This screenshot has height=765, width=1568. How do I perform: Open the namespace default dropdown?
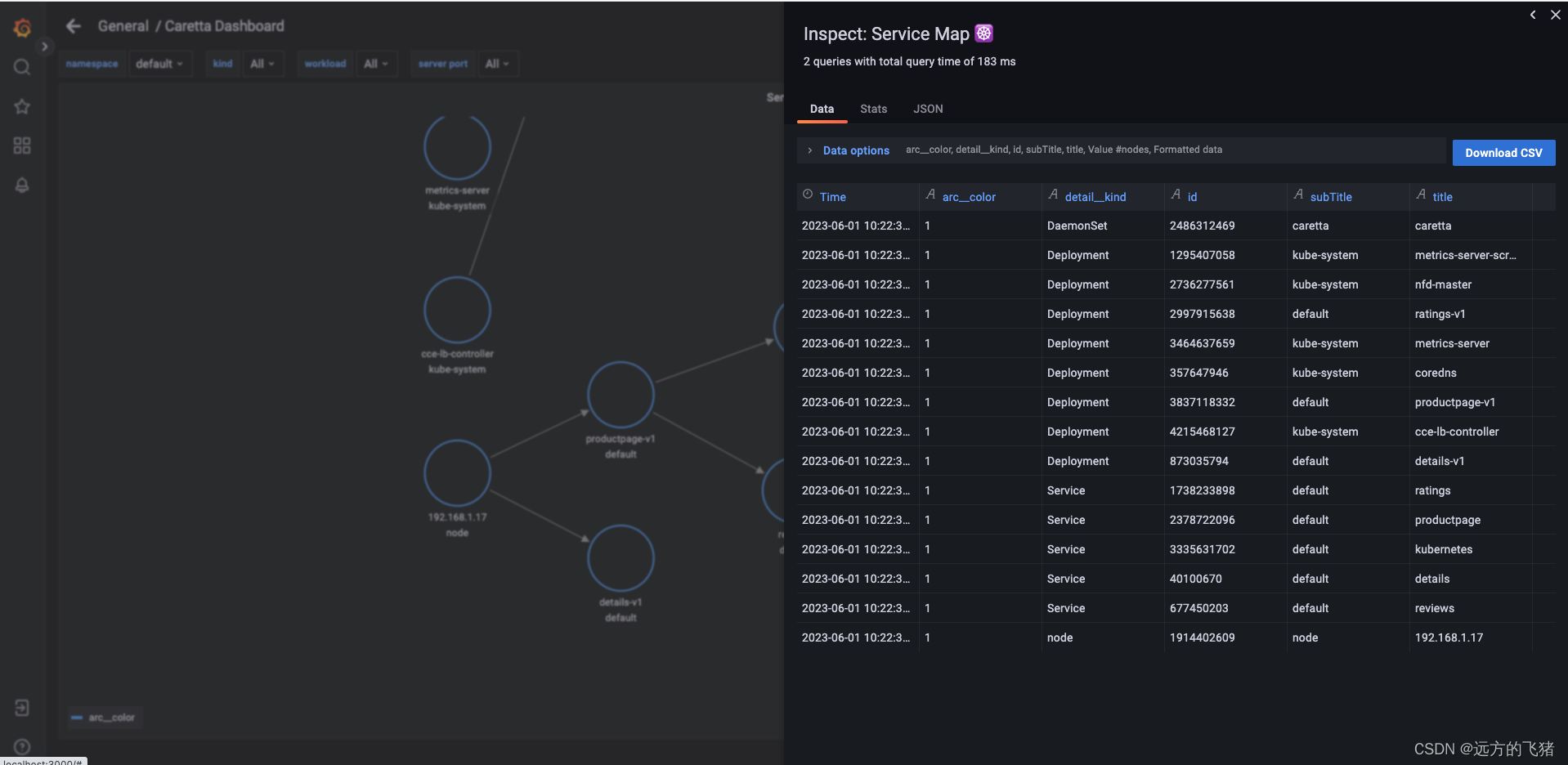(x=159, y=64)
